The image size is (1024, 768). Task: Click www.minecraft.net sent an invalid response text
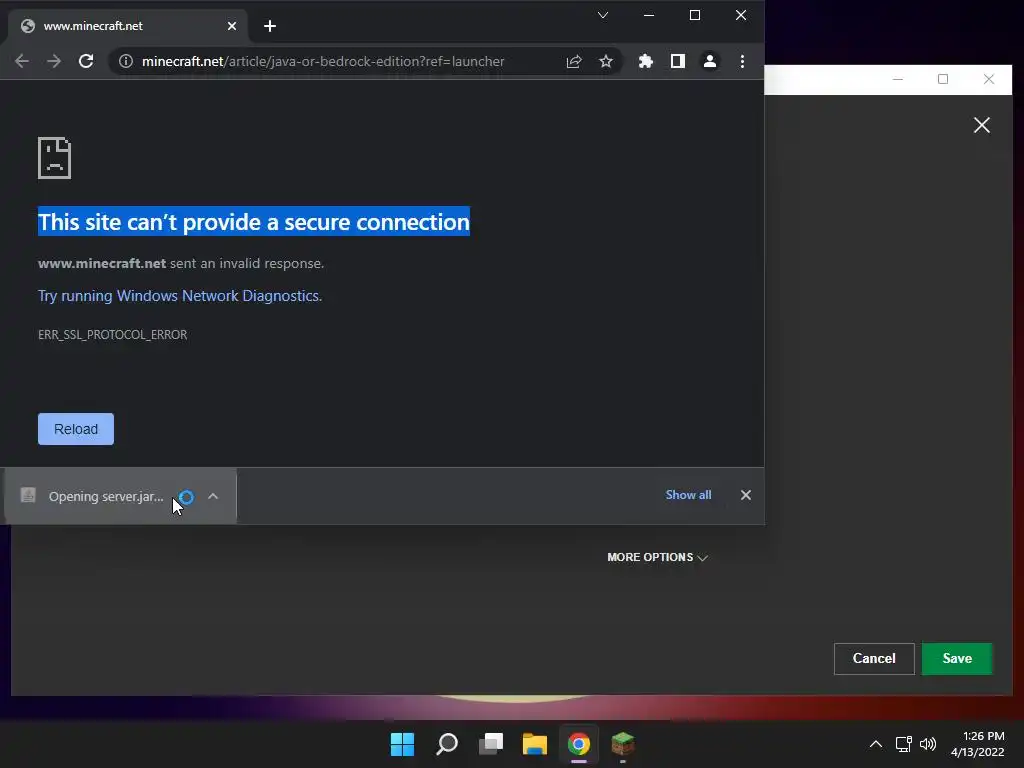[x=181, y=263]
